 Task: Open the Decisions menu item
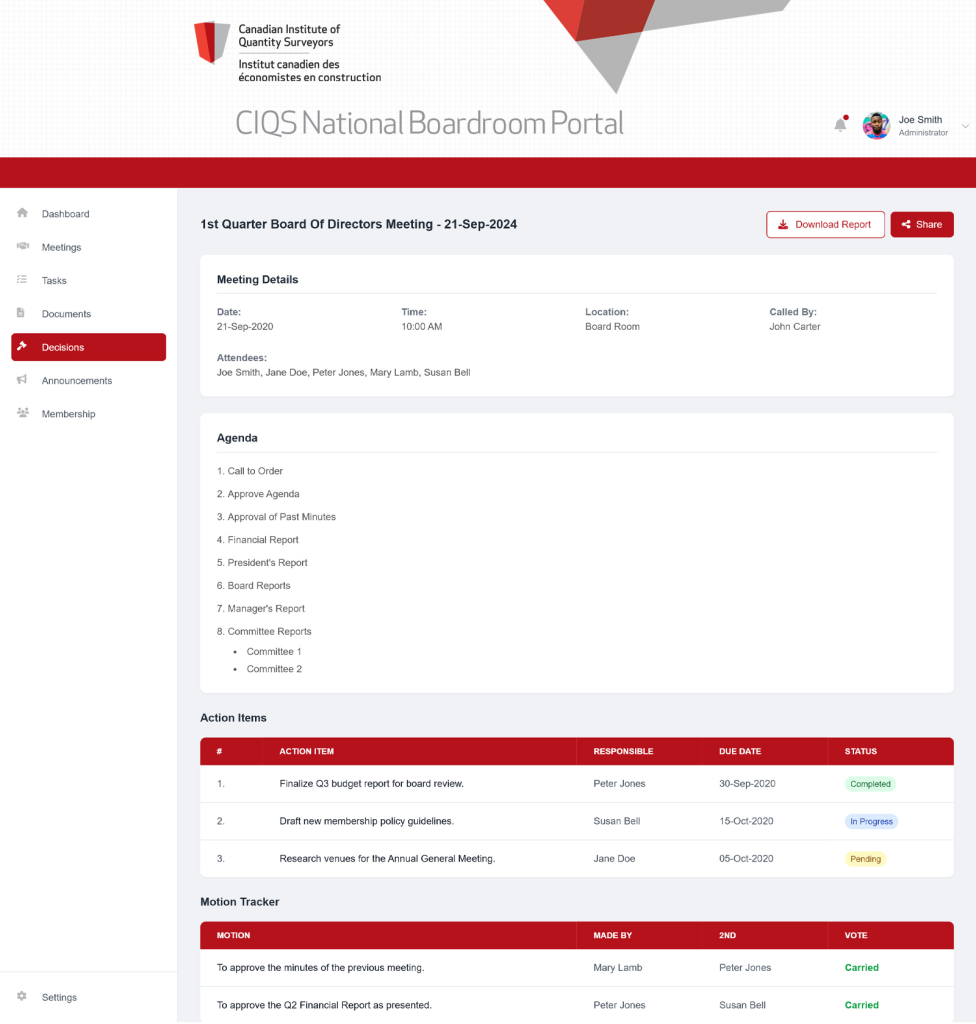[88, 347]
